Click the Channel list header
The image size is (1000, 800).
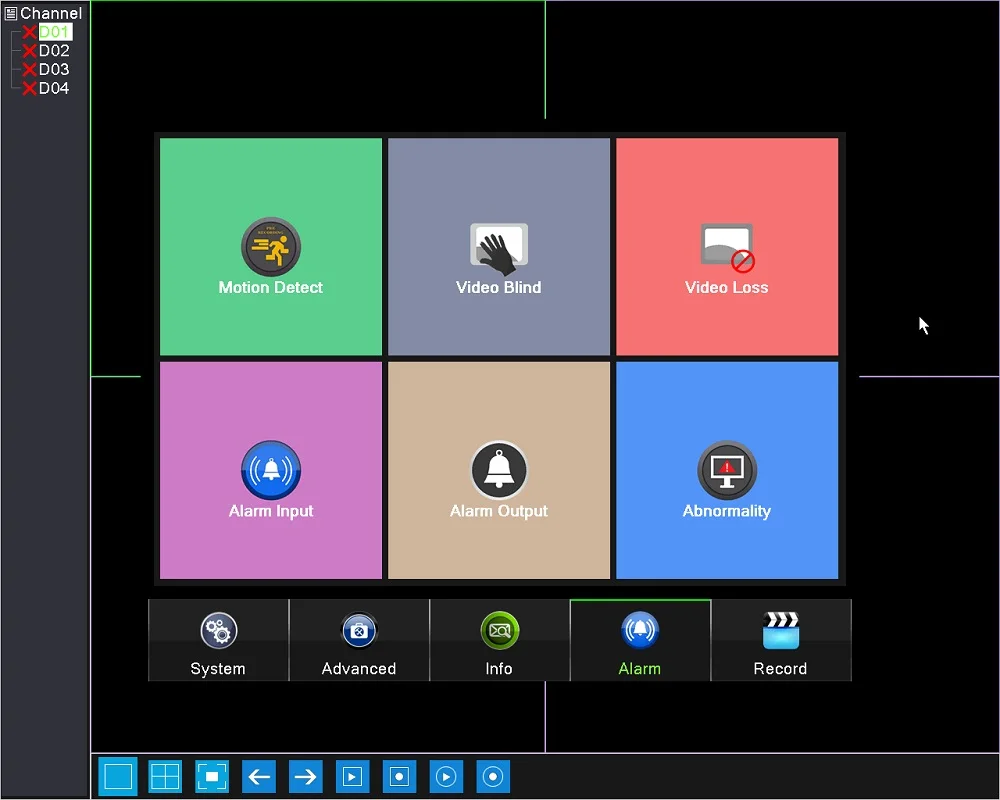pyautogui.click(x=43, y=13)
